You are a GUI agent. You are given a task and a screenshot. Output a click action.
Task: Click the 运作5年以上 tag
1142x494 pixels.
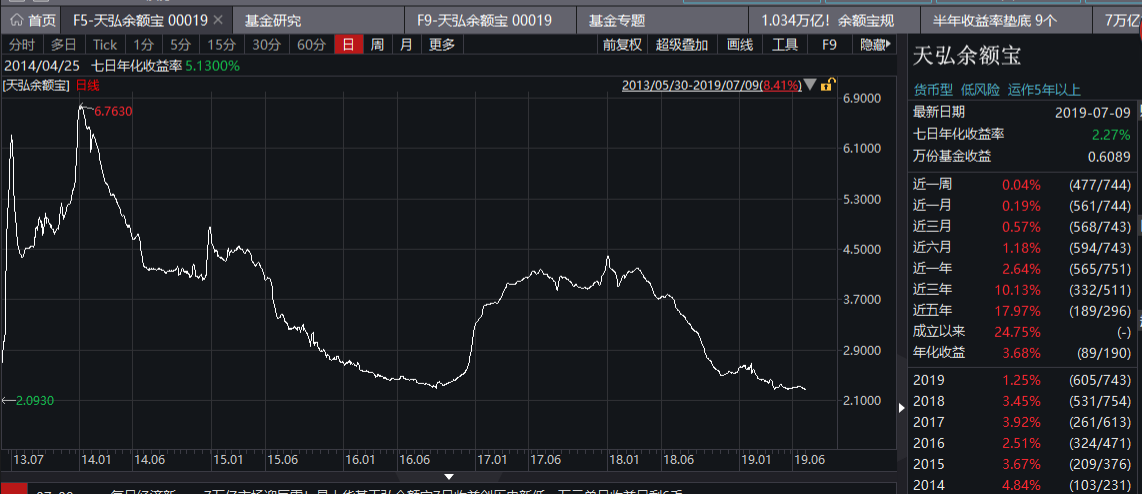coord(1044,90)
